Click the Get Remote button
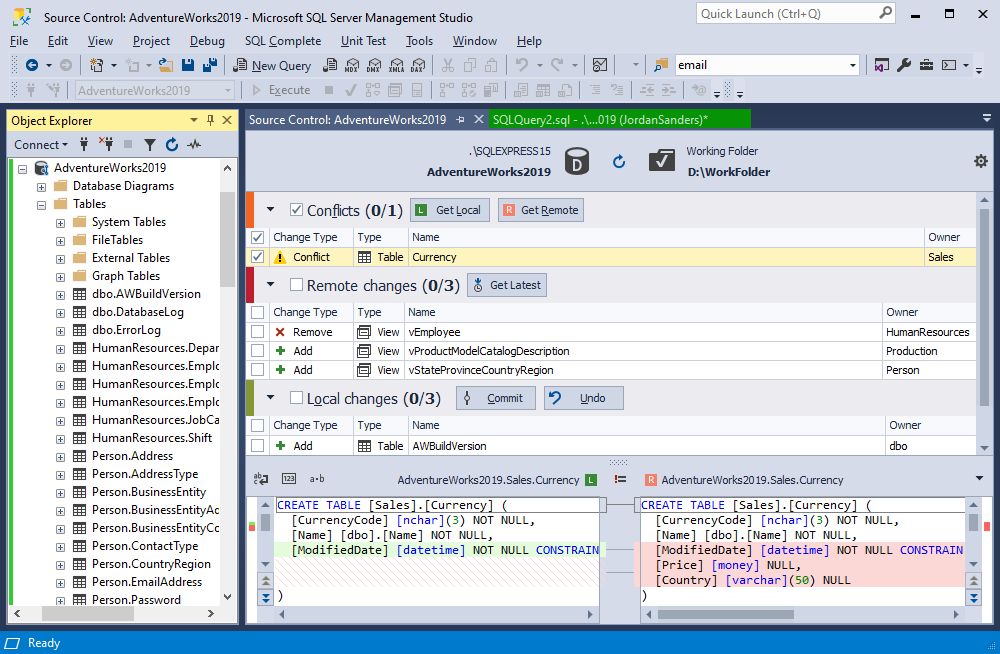Screen dimensions: 1000x654 [541, 210]
